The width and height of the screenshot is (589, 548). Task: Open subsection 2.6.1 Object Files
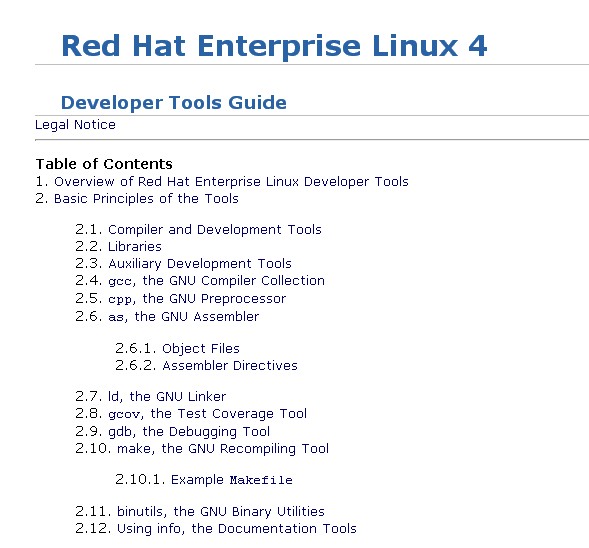(201, 349)
